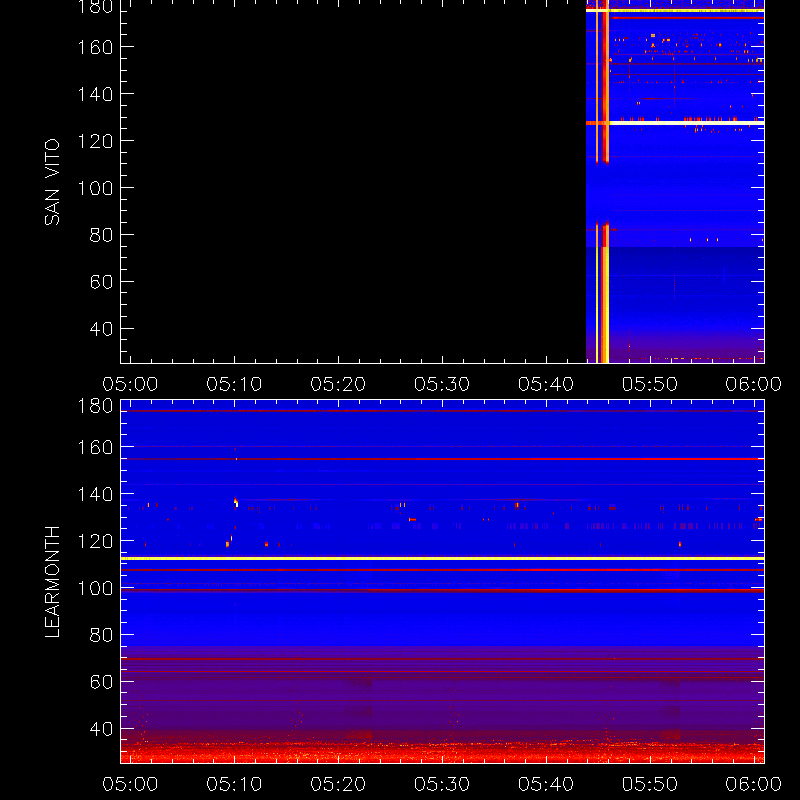Click the bright yellow horizontal line in Learmonth plot

point(442,558)
